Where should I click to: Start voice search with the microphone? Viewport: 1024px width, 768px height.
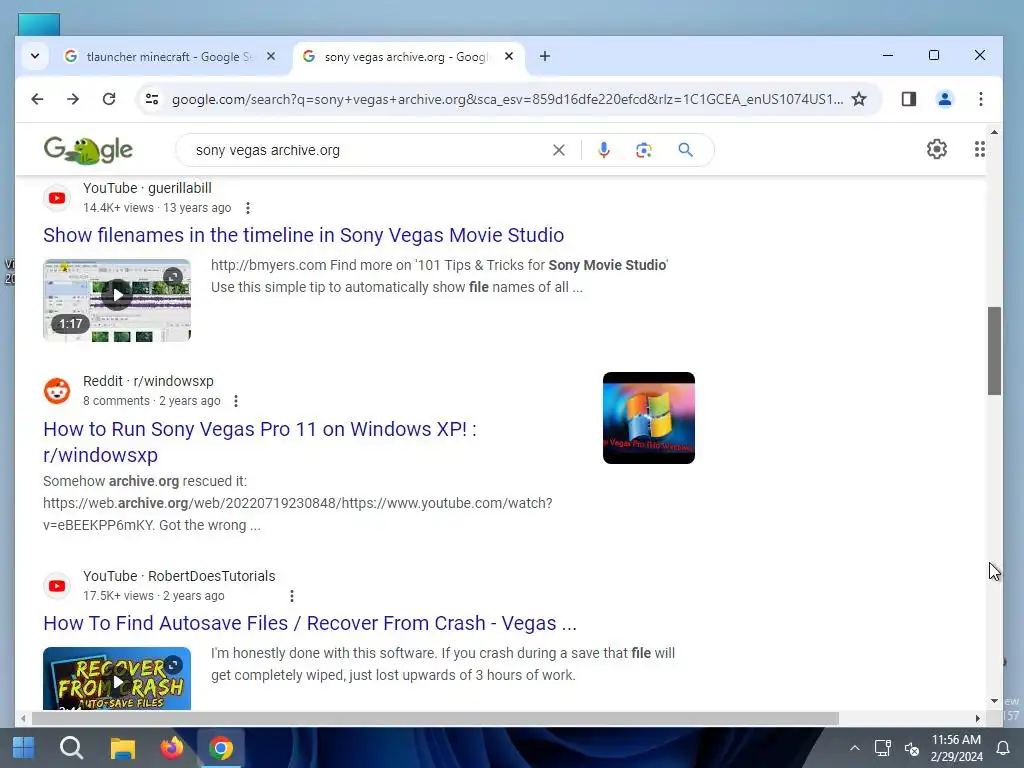[x=604, y=150]
